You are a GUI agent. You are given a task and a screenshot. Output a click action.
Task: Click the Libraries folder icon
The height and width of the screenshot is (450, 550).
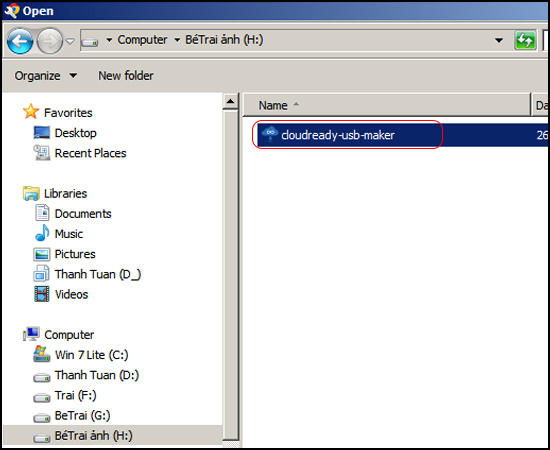point(31,193)
